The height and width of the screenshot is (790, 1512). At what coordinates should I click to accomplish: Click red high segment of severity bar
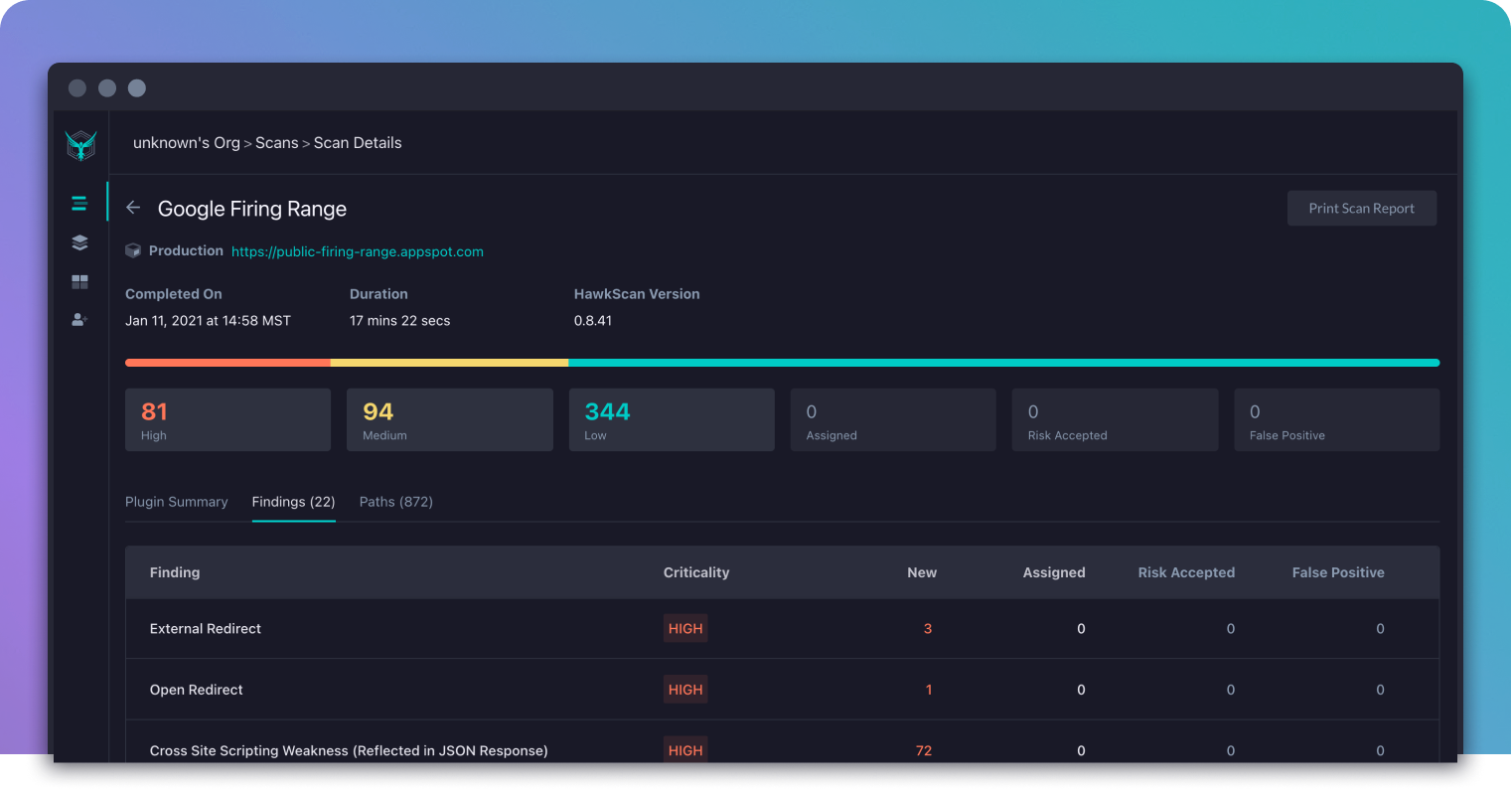[x=227, y=363]
